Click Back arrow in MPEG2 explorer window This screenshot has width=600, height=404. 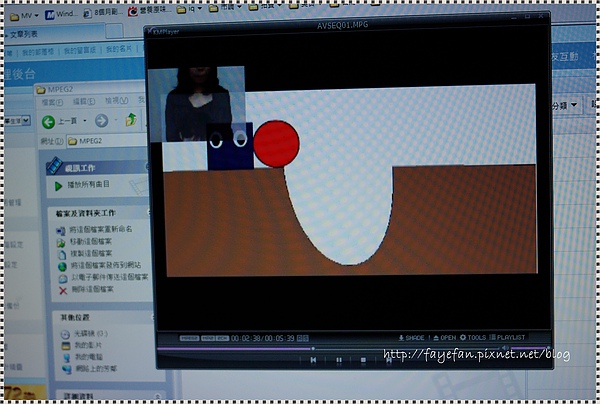click(x=49, y=122)
